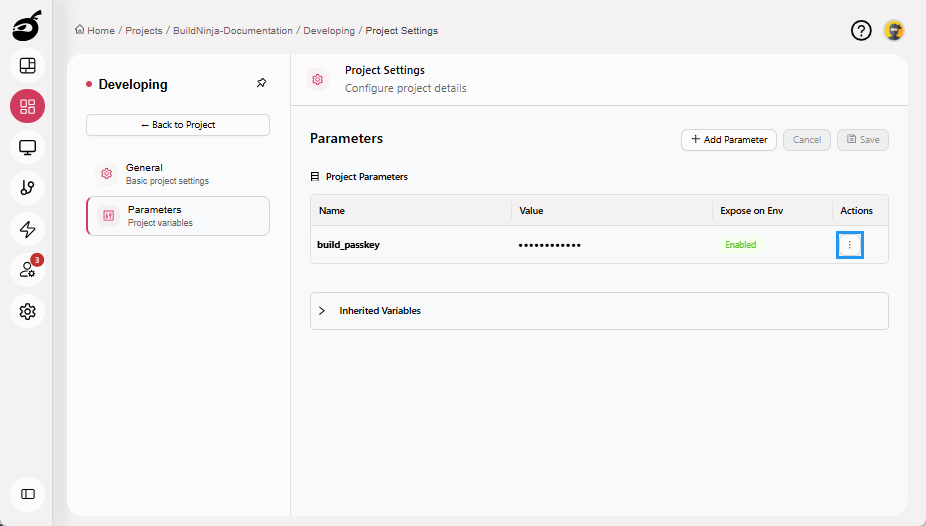Open the dashboard layout sidebar icon

point(28,66)
